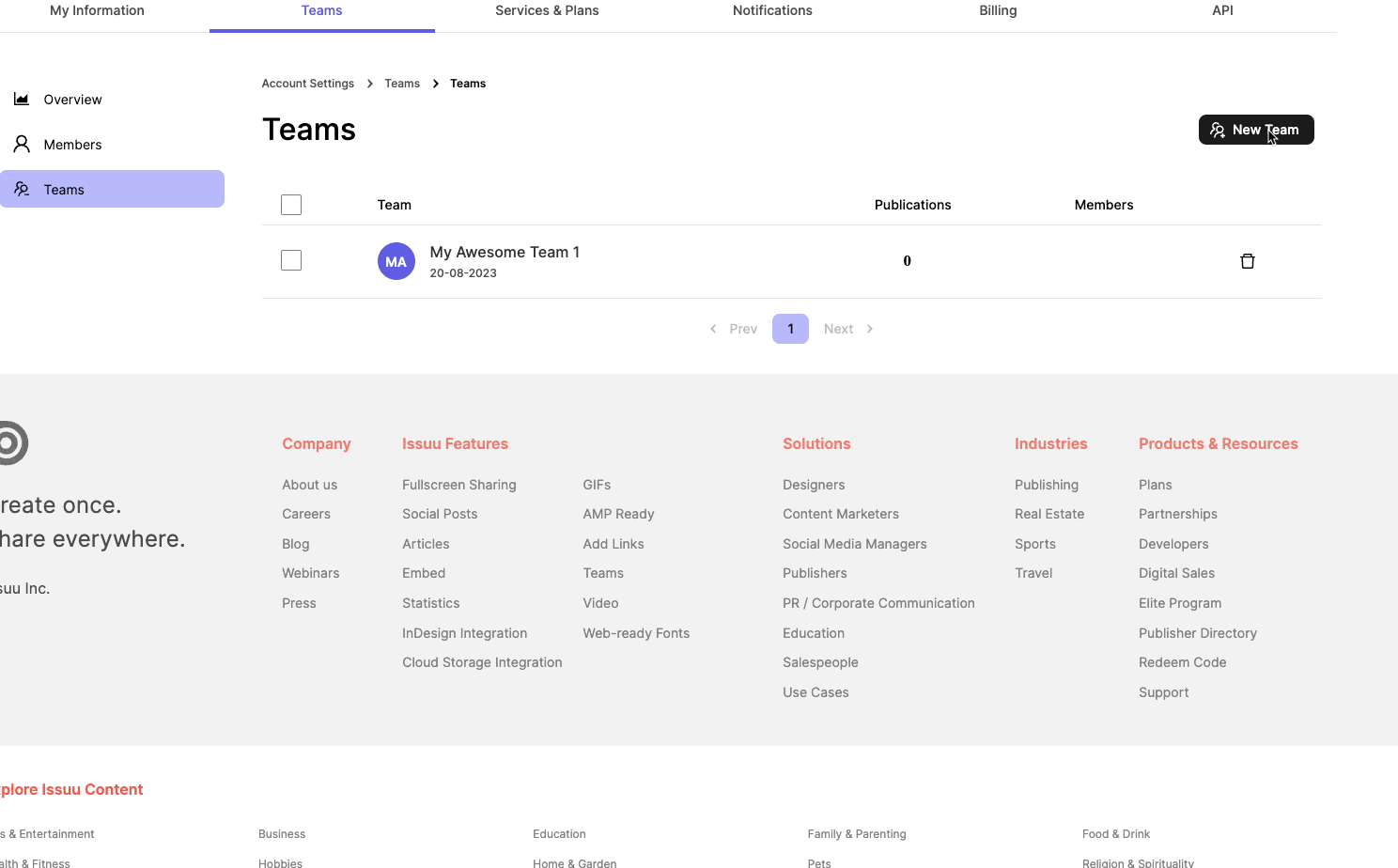Viewport: 1398px width, 868px height.
Task: Open the Notifications tab
Action: click(772, 10)
